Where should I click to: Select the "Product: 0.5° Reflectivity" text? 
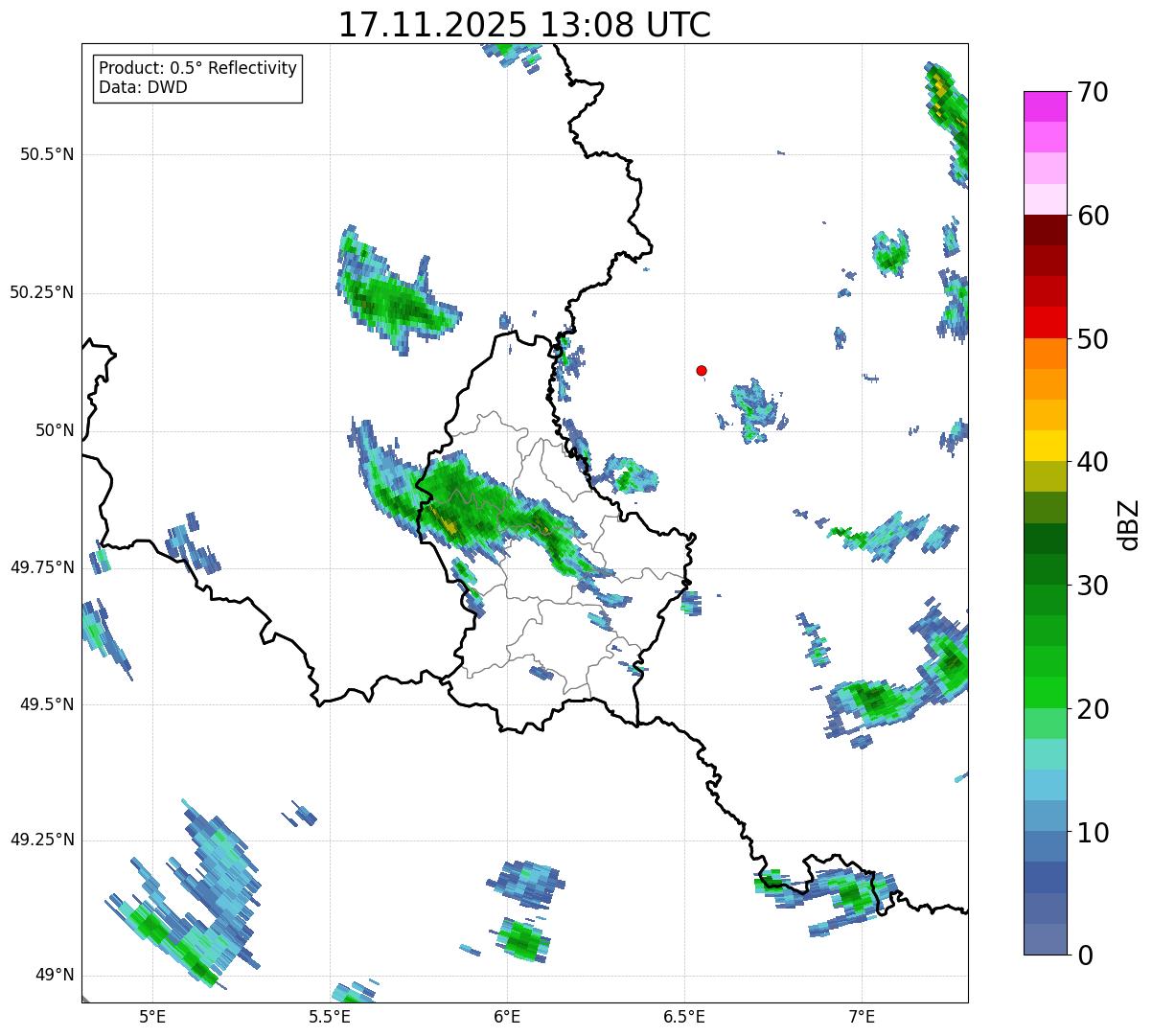pyautogui.click(x=197, y=69)
